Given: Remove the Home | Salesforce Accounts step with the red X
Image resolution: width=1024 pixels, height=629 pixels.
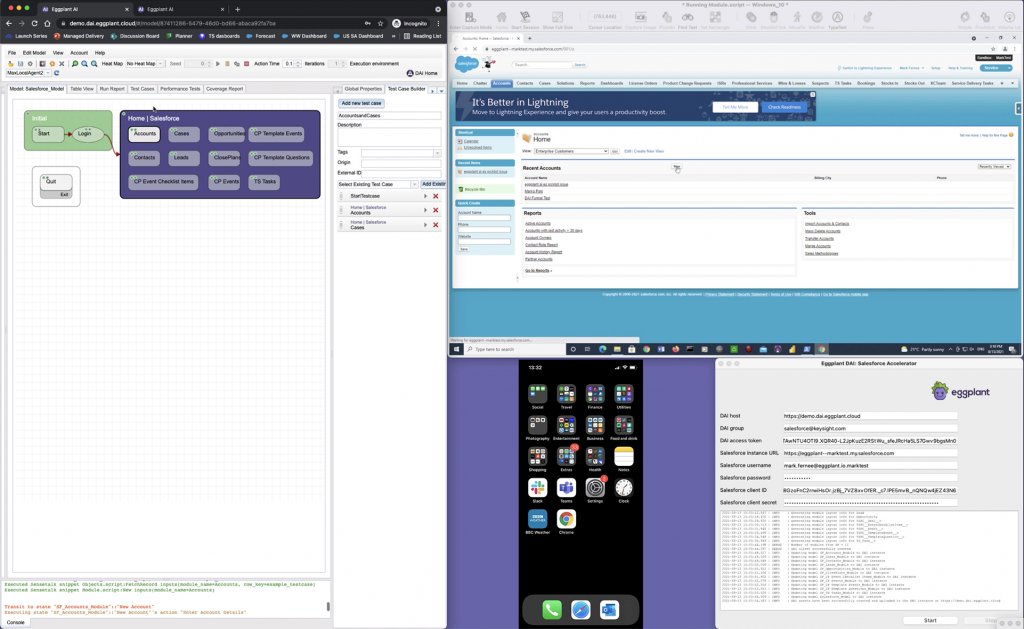Looking at the screenshot, I should tap(436, 210).
